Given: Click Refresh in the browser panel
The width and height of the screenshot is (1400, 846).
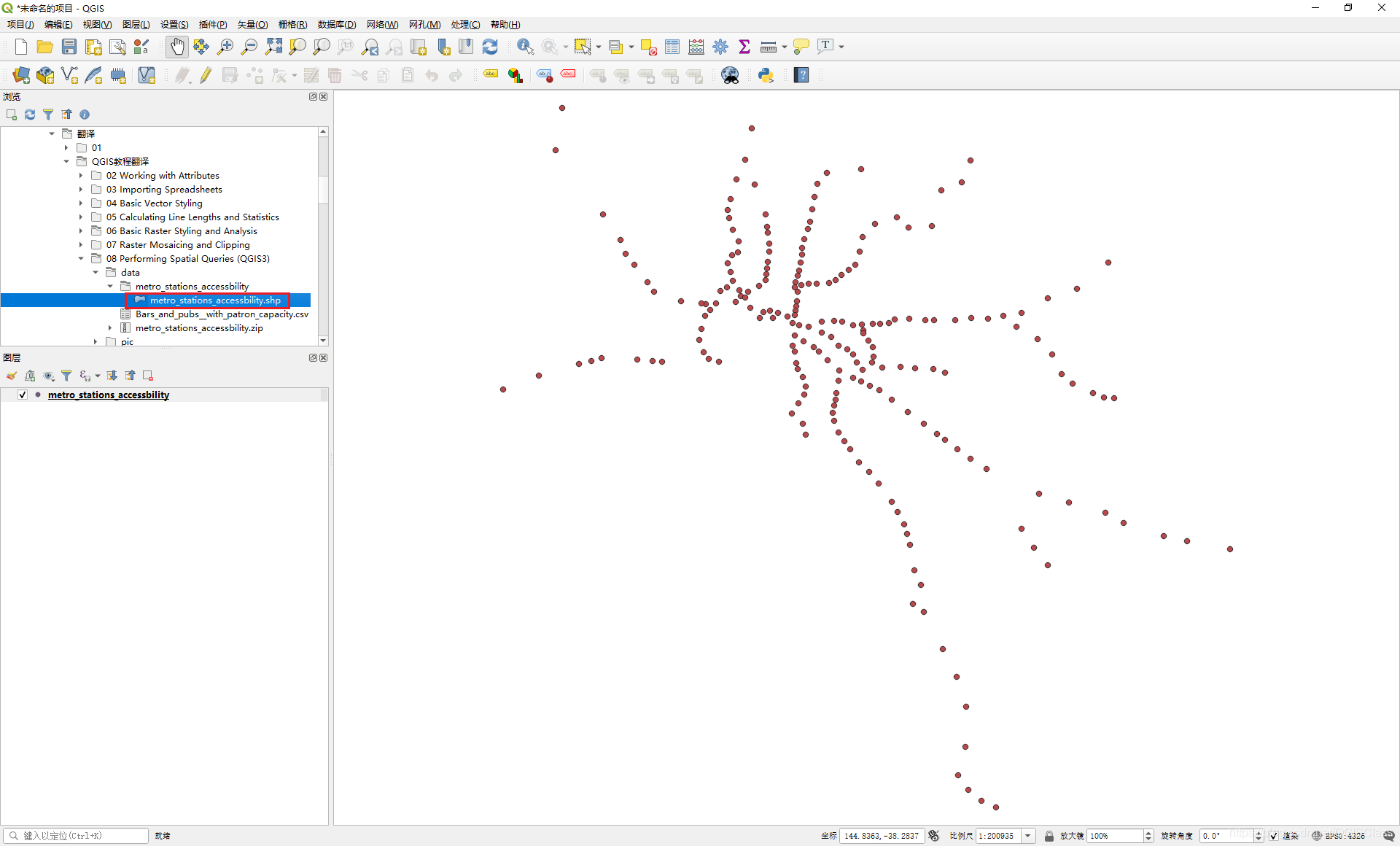Looking at the screenshot, I should tap(30, 115).
